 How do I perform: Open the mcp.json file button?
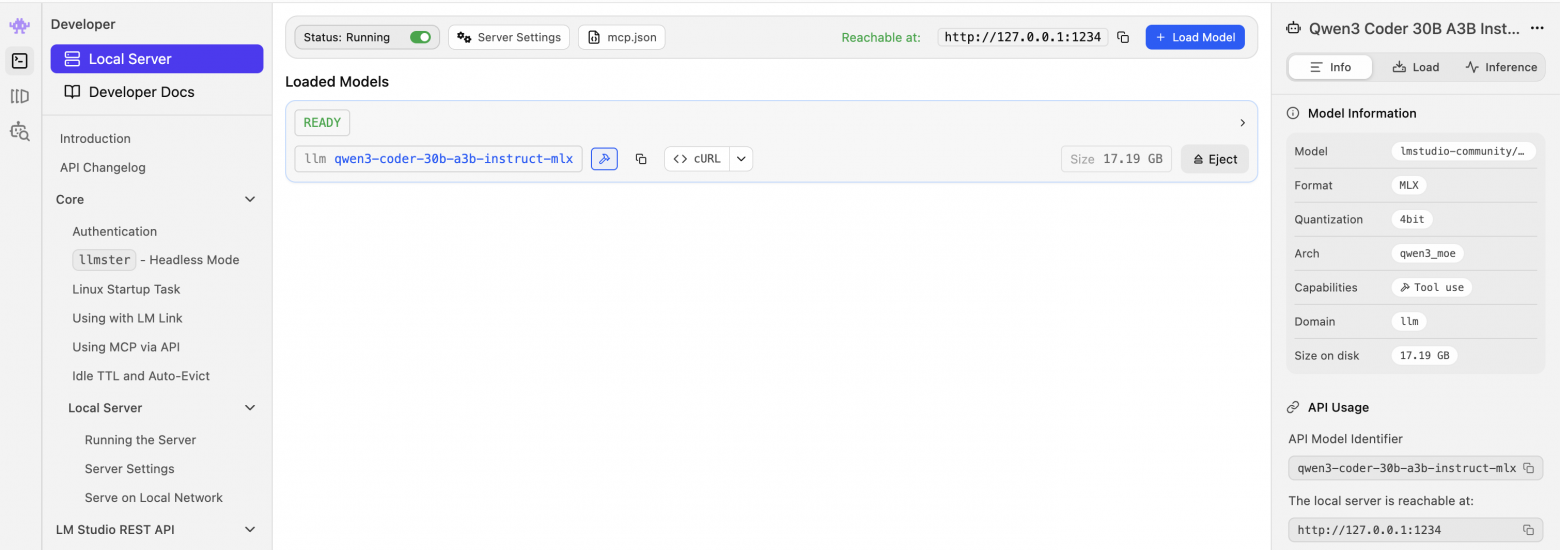point(622,37)
